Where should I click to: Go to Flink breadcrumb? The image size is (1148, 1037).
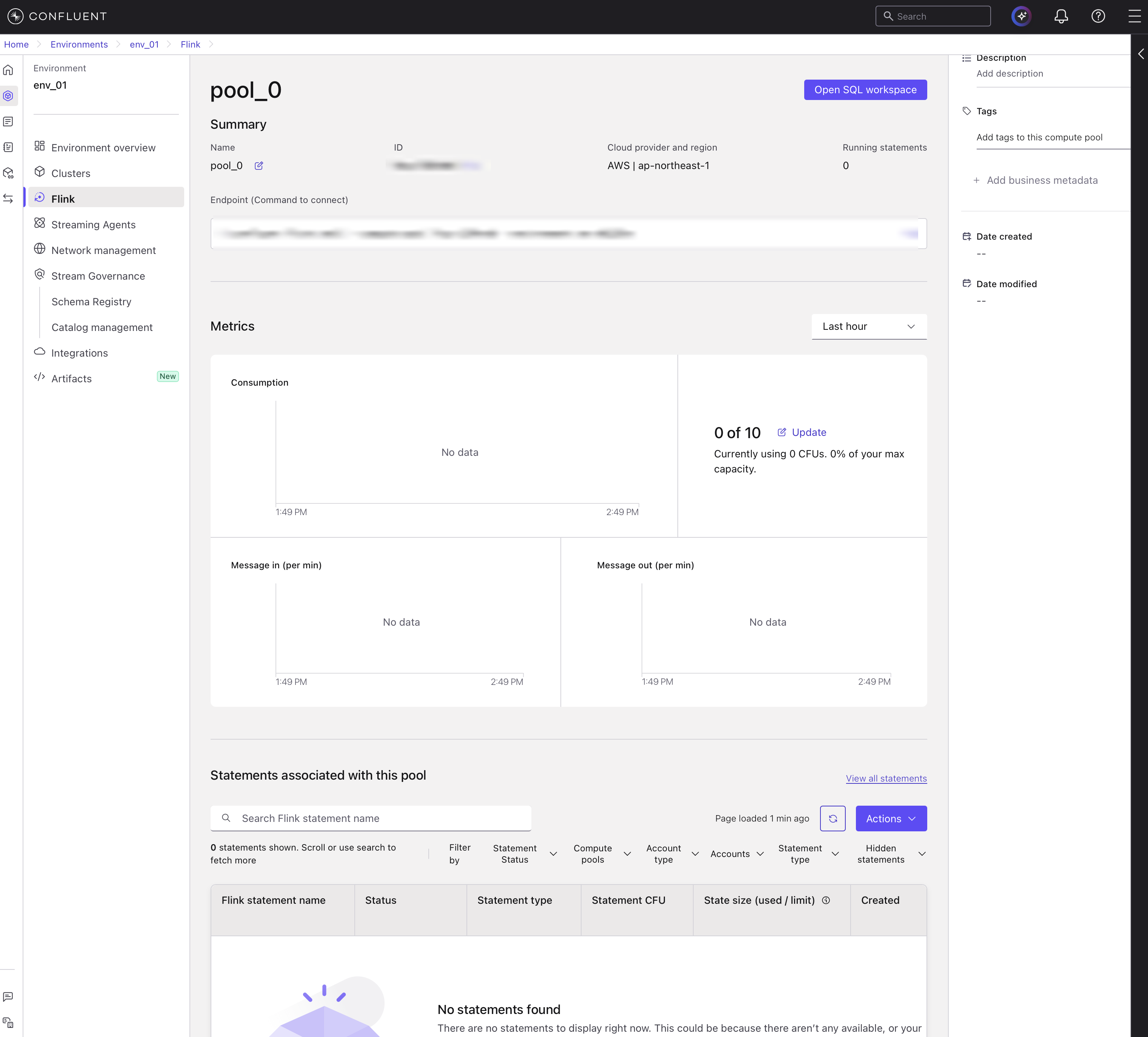pos(190,44)
